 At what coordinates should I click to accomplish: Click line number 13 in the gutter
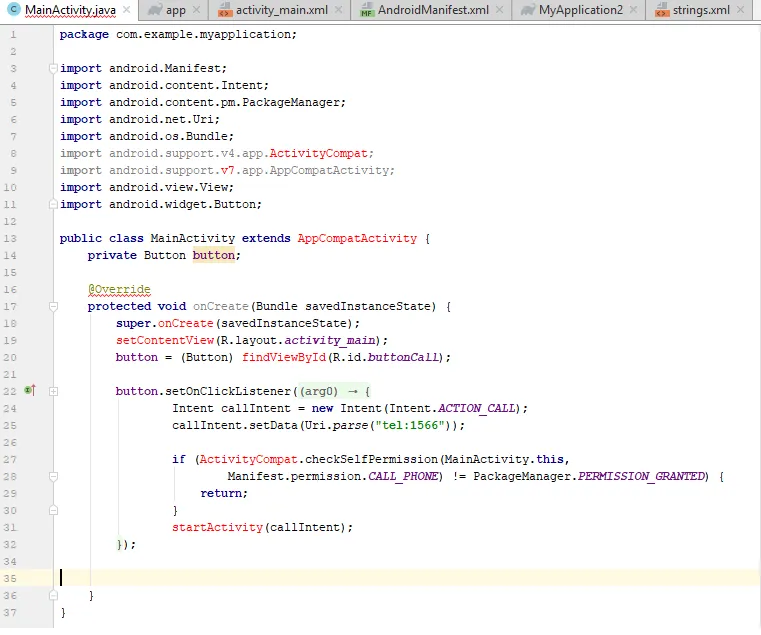[10, 238]
